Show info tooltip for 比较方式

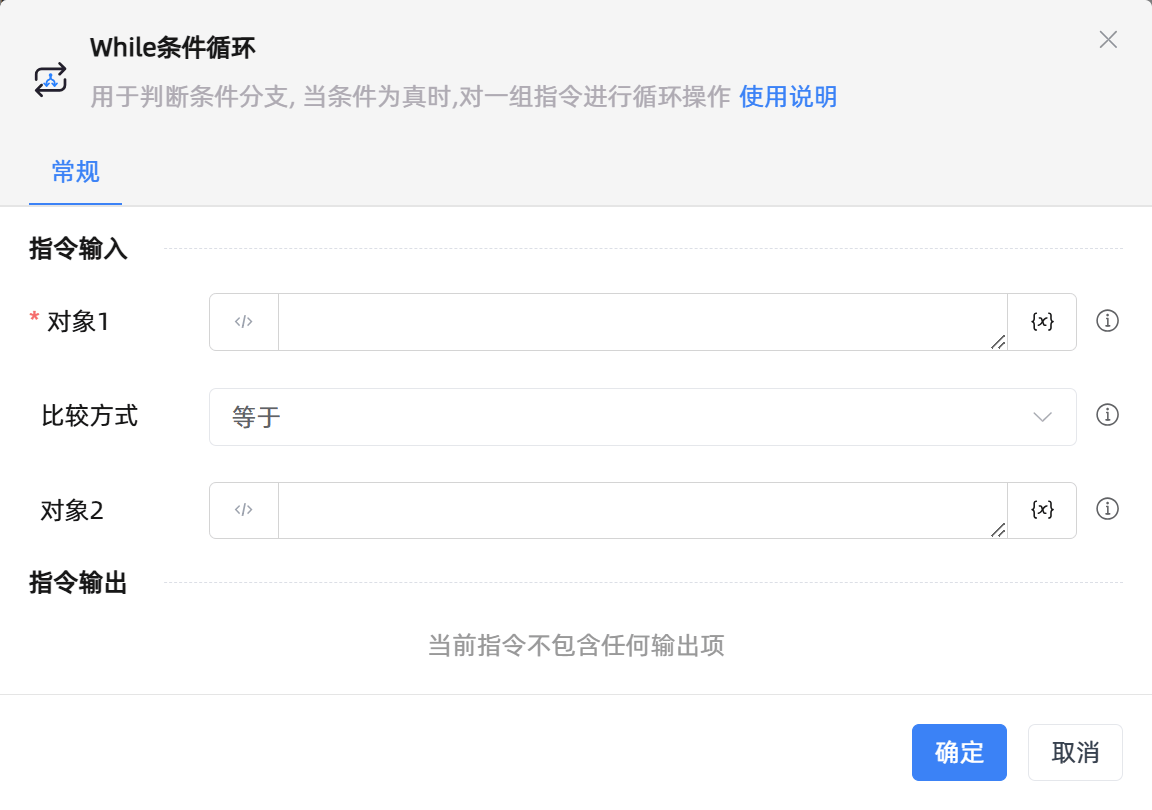pyautogui.click(x=1107, y=415)
